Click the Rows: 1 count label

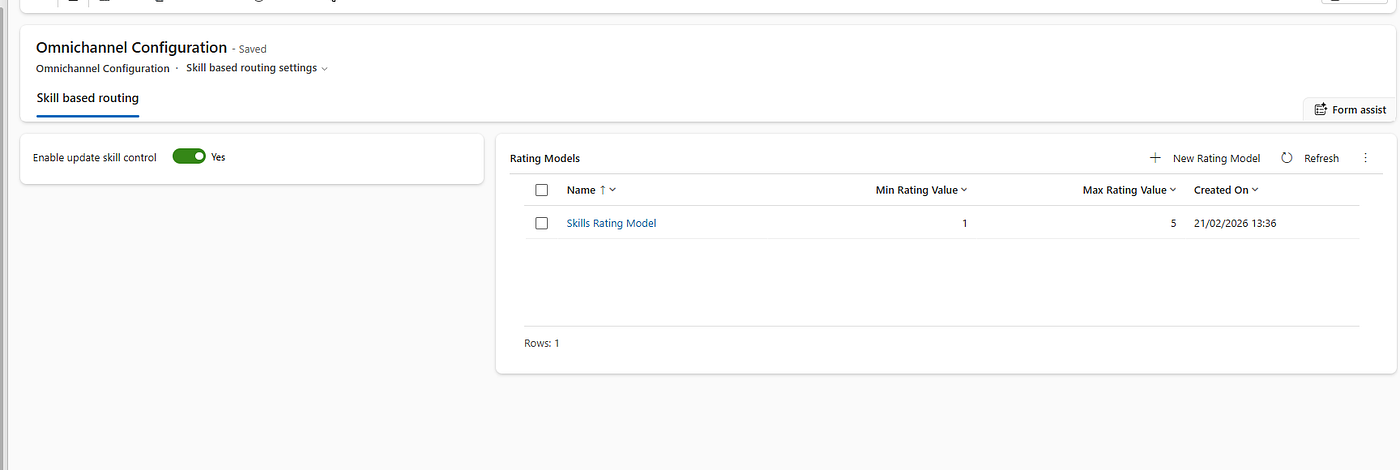click(542, 343)
